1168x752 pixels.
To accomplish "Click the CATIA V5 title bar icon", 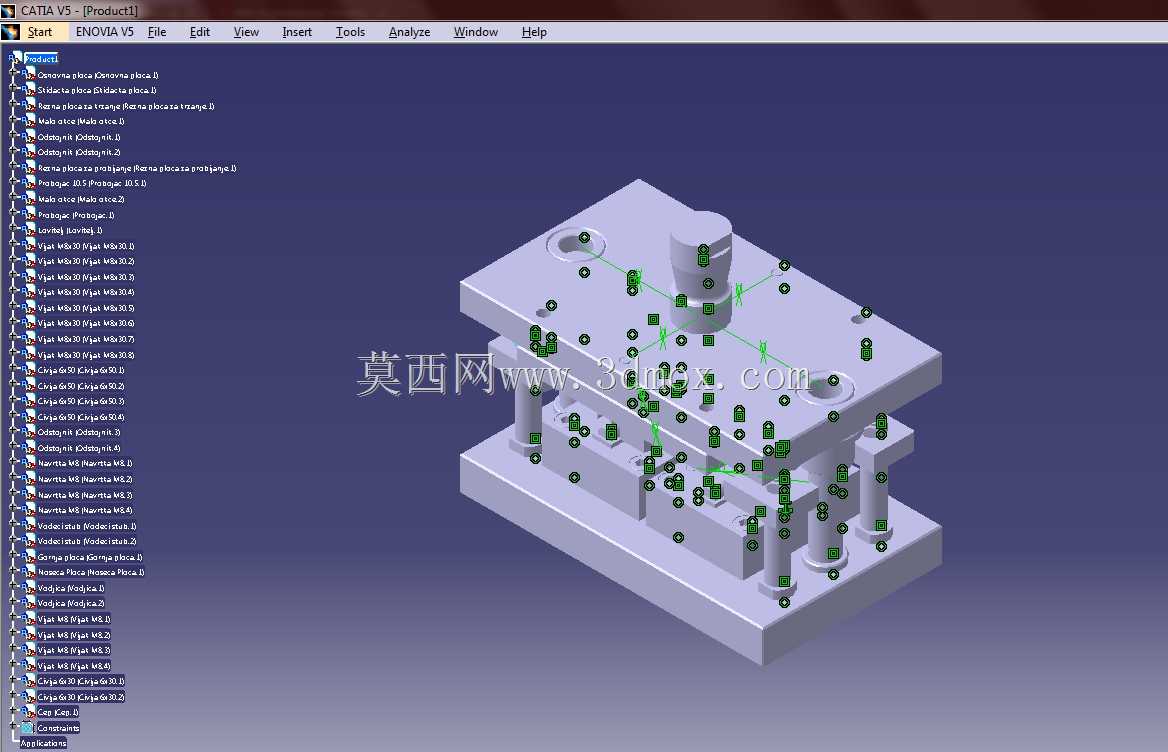I will click(x=8, y=10).
